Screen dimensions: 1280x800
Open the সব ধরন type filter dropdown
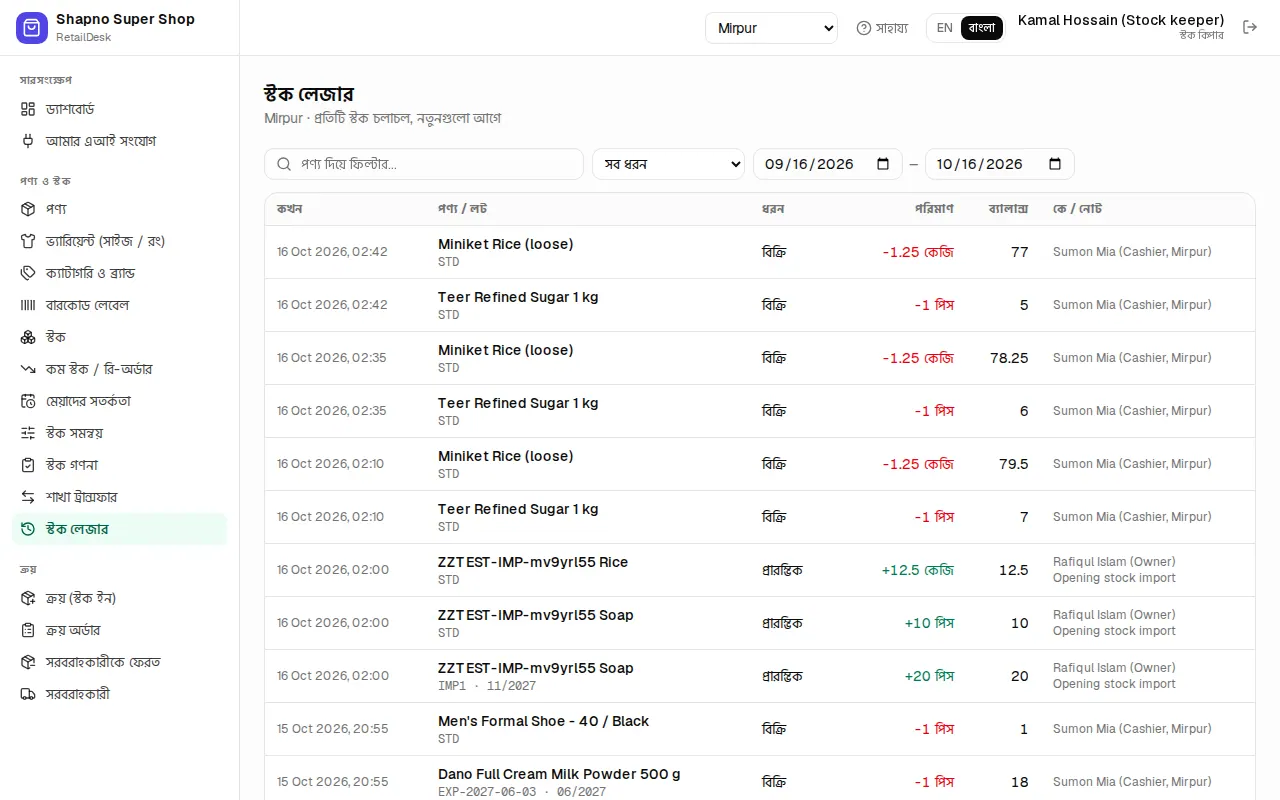tap(668, 164)
